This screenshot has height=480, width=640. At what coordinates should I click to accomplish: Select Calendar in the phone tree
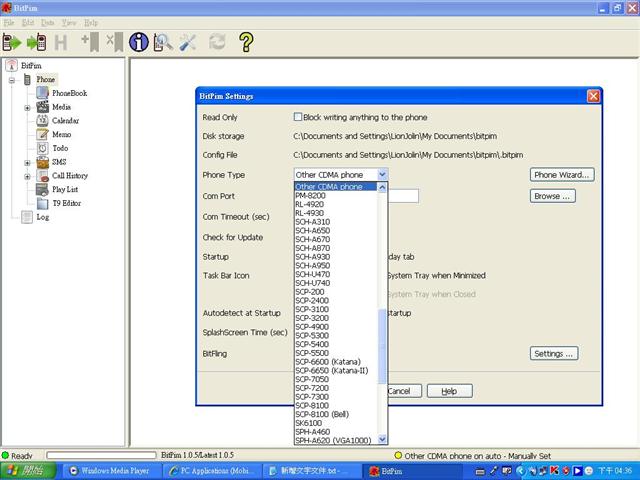(65, 120)
